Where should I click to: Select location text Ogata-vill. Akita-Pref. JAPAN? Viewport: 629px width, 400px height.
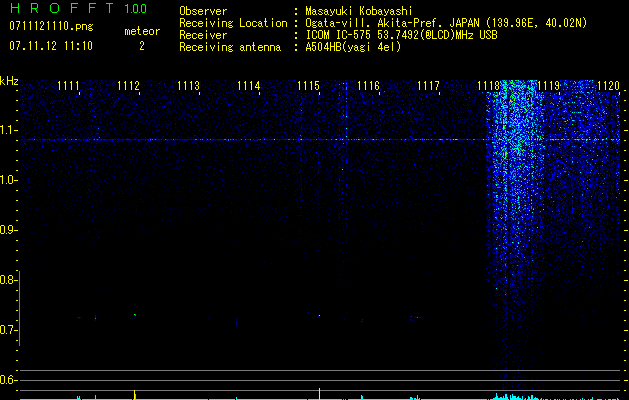pyautogui.click(x=392, y=23)
